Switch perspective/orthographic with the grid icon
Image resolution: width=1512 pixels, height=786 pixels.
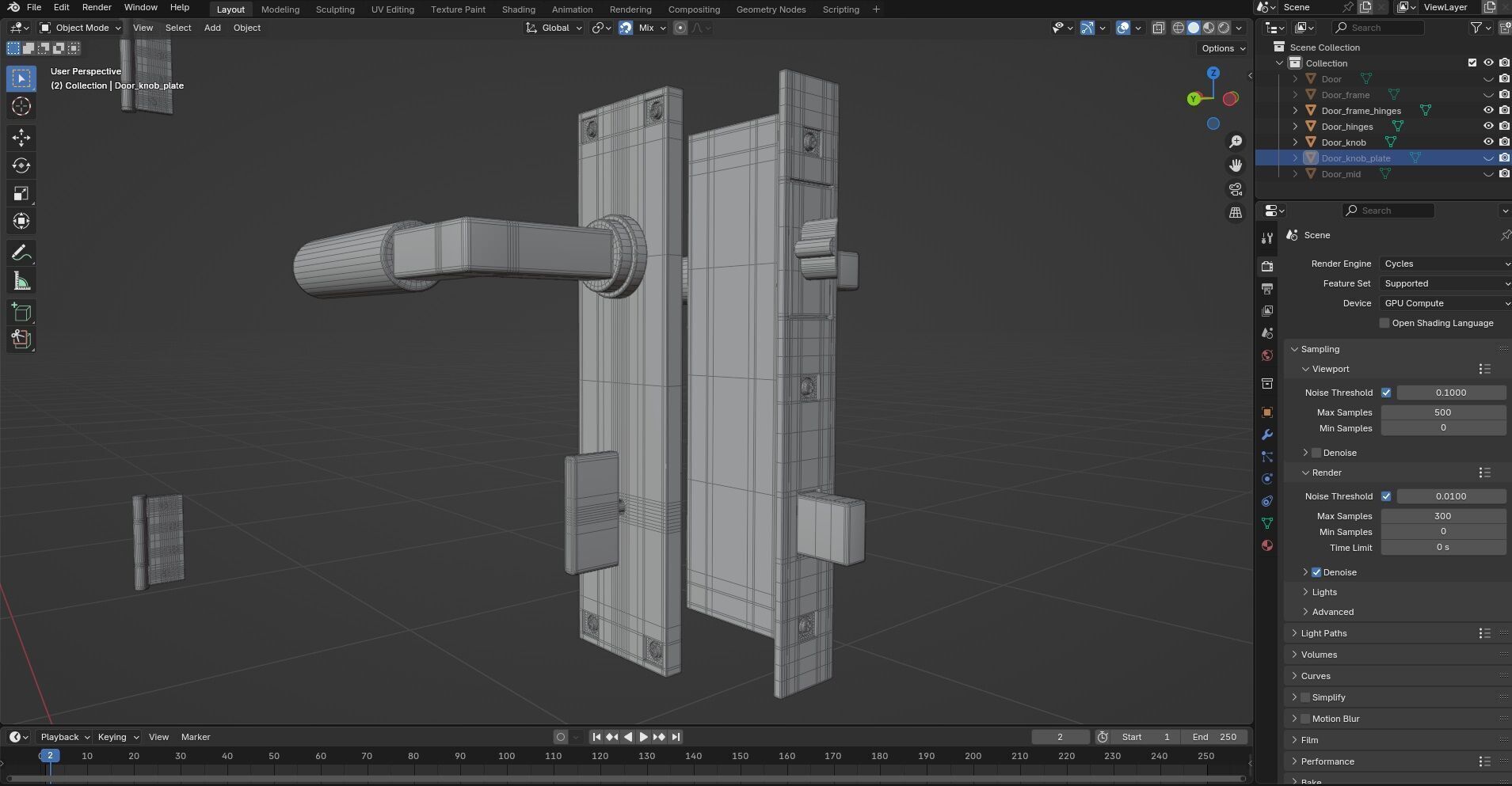(x=1236, y=213)
